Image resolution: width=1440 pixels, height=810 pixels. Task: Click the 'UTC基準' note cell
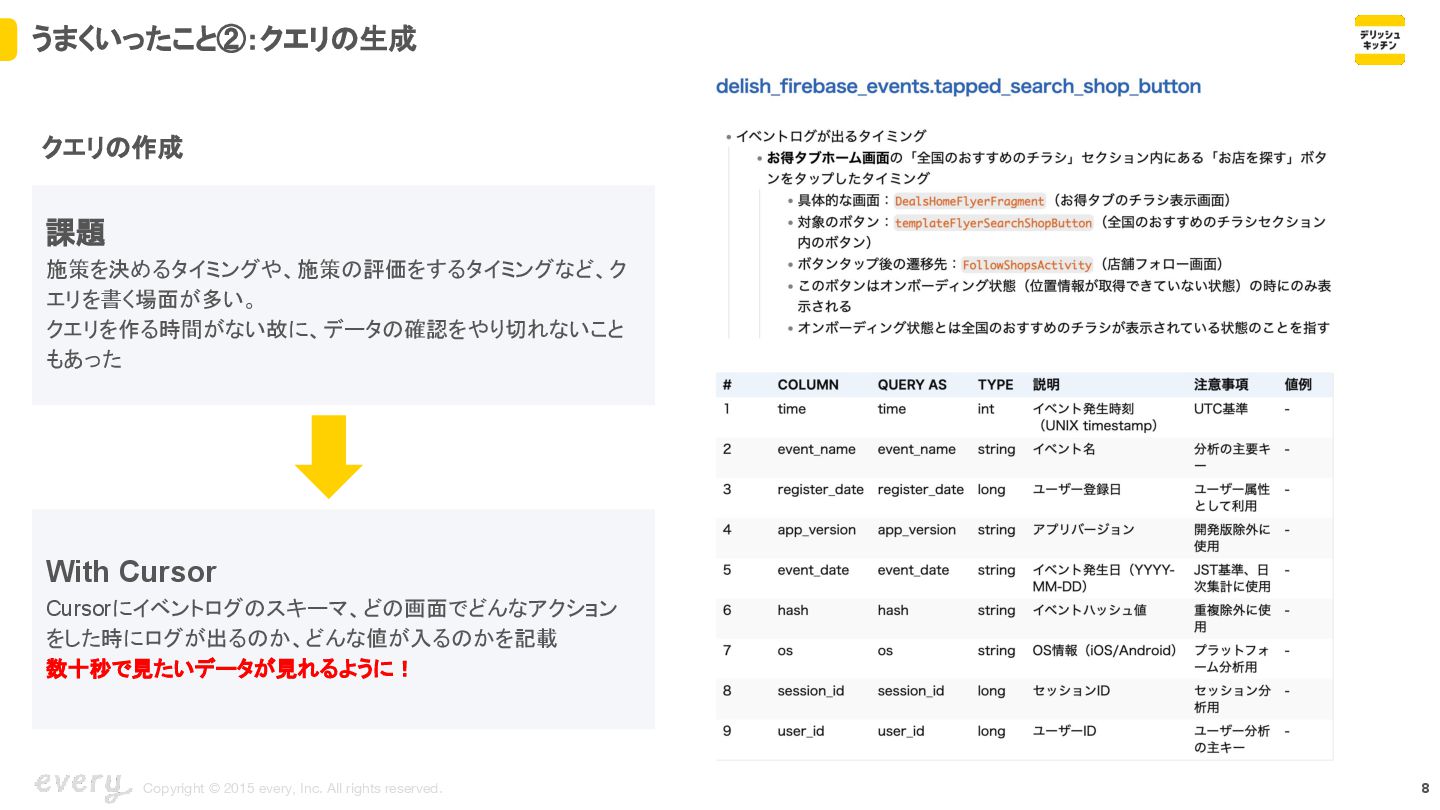coord(1221,409)
